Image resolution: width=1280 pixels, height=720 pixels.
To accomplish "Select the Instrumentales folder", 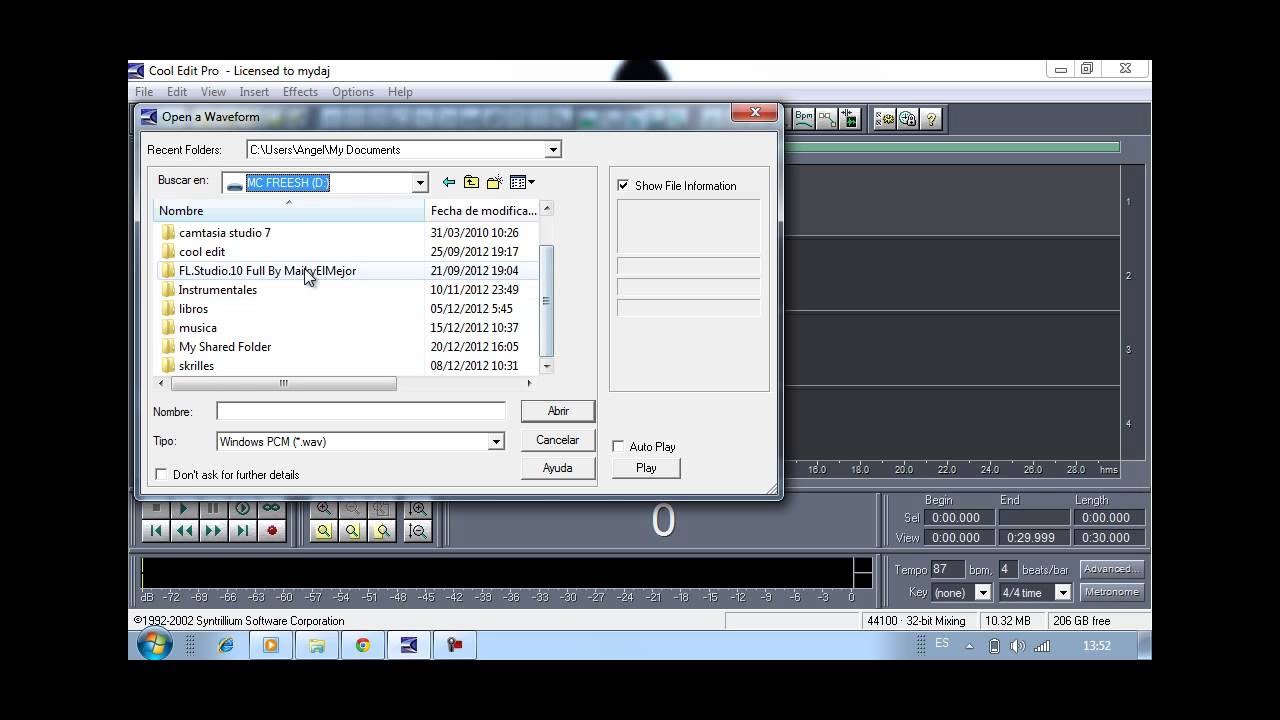I will point(217,290).
